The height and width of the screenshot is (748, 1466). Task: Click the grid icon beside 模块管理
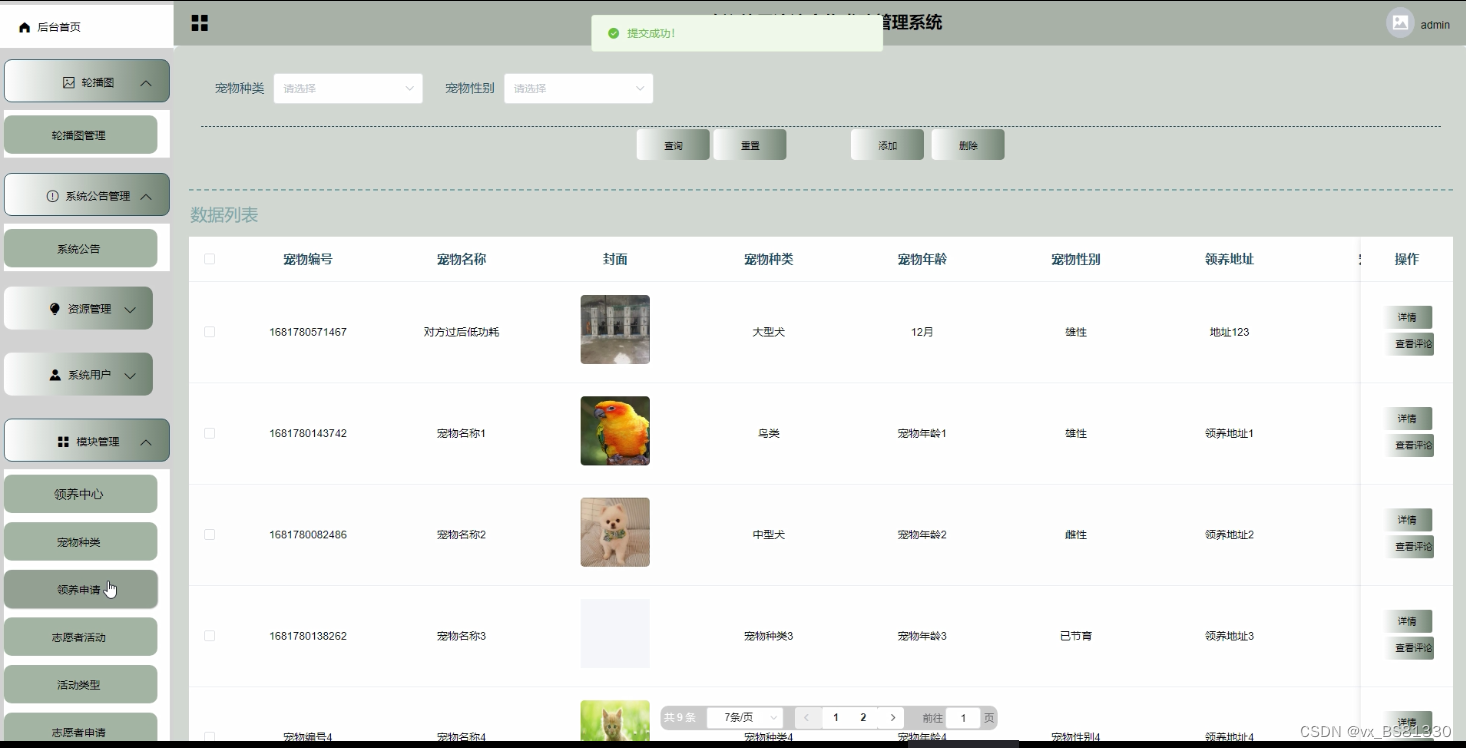pos(63,442)
